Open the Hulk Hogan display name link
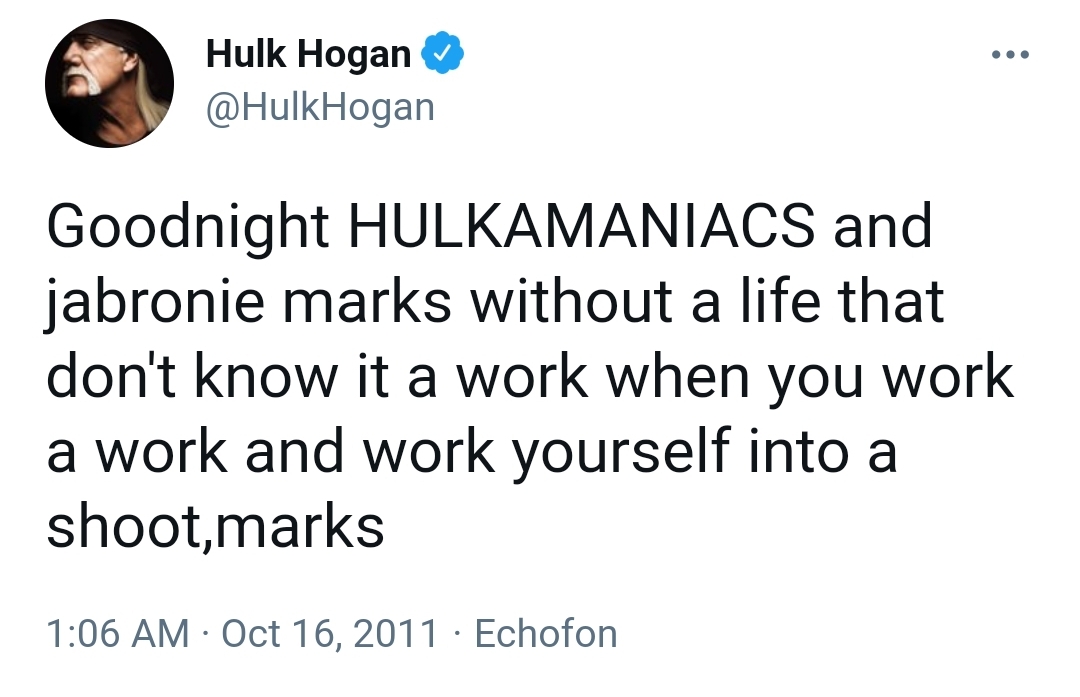The image size is (1080, 697). click(309, 53)
